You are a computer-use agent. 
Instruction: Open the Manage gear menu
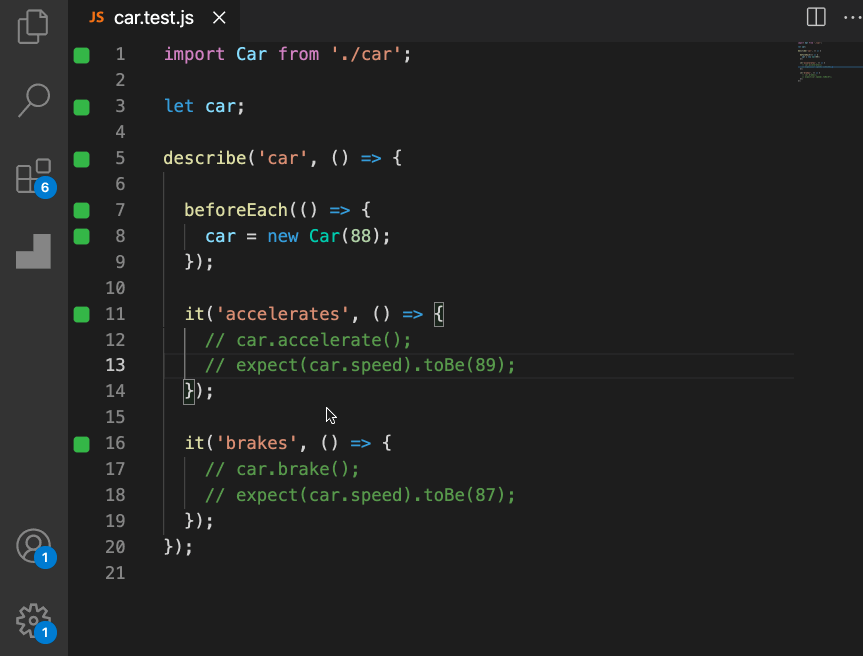click(33, 620)
